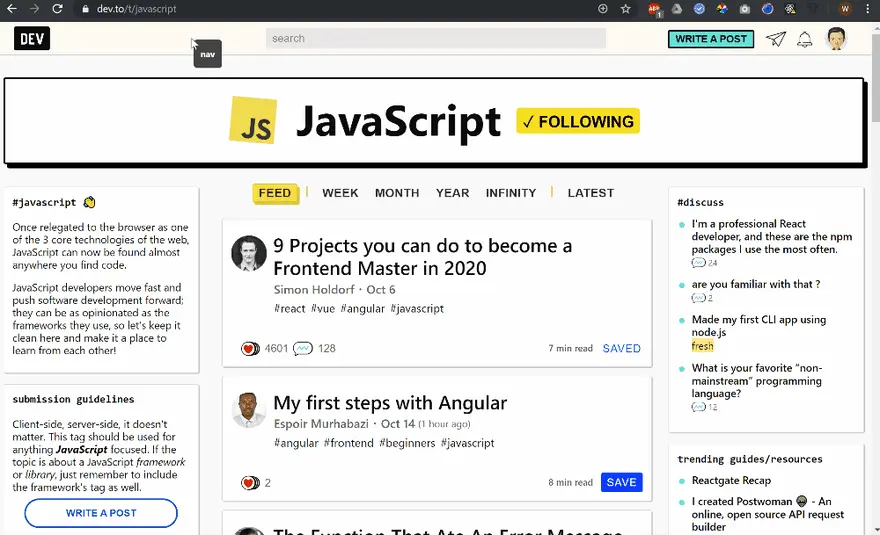
Task: Open 'I created Postwoman' link
Action: coord(768,514)
